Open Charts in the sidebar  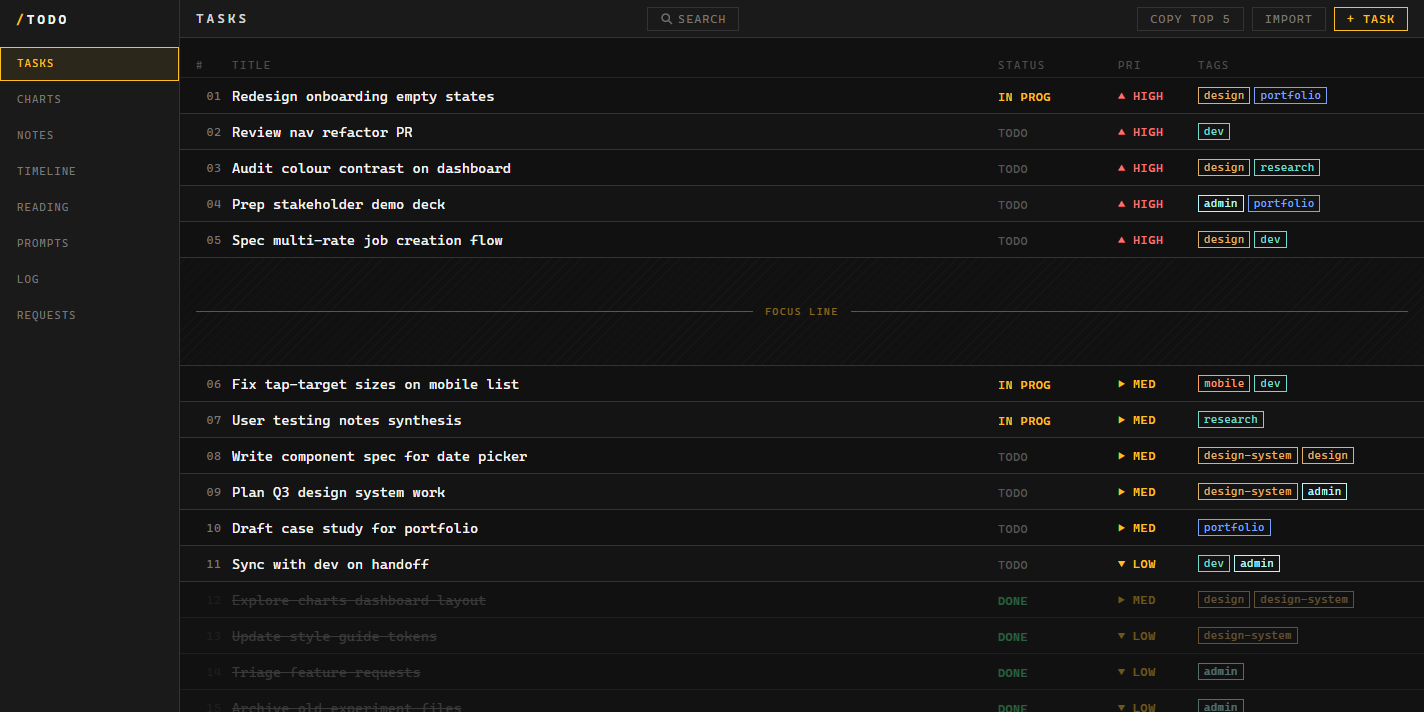(x=89, y=99)
